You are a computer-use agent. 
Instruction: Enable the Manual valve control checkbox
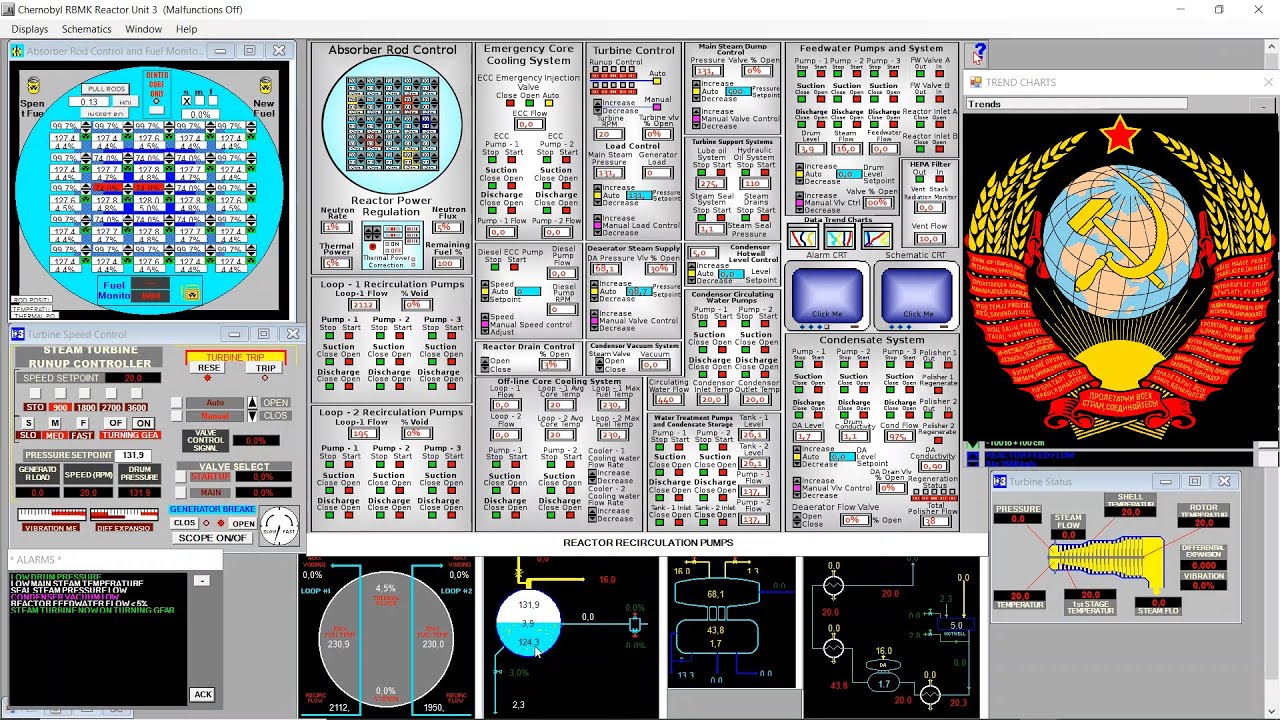(x=176, y=416)
